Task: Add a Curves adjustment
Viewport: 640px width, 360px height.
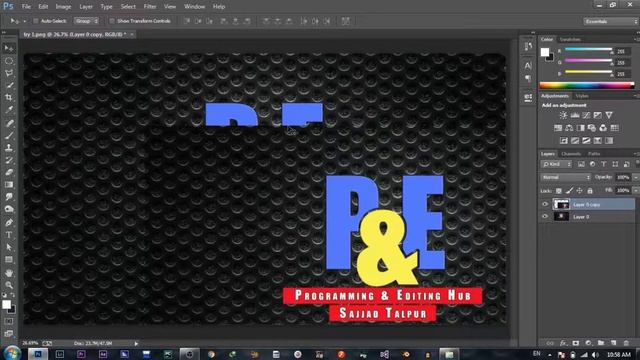Action: tap(586, 116)
